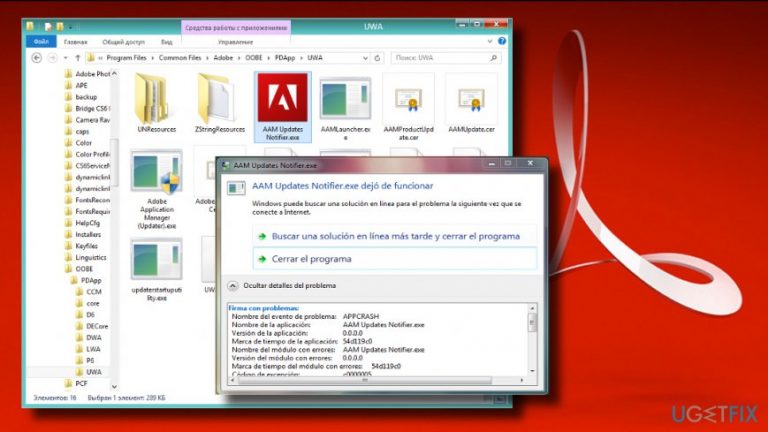
Task: Click the up one level arrow
Action: coord(77,58)
